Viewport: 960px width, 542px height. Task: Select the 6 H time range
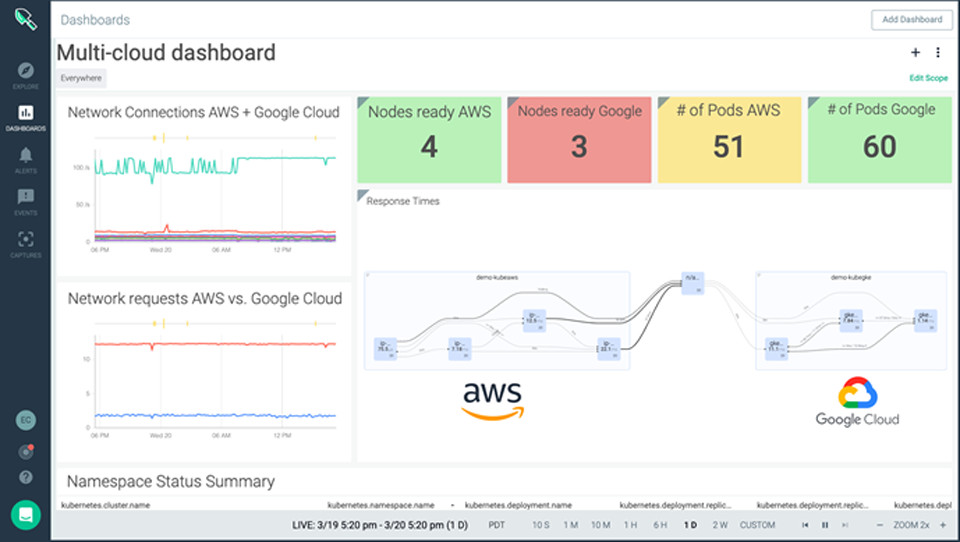[x=660, y=525]
